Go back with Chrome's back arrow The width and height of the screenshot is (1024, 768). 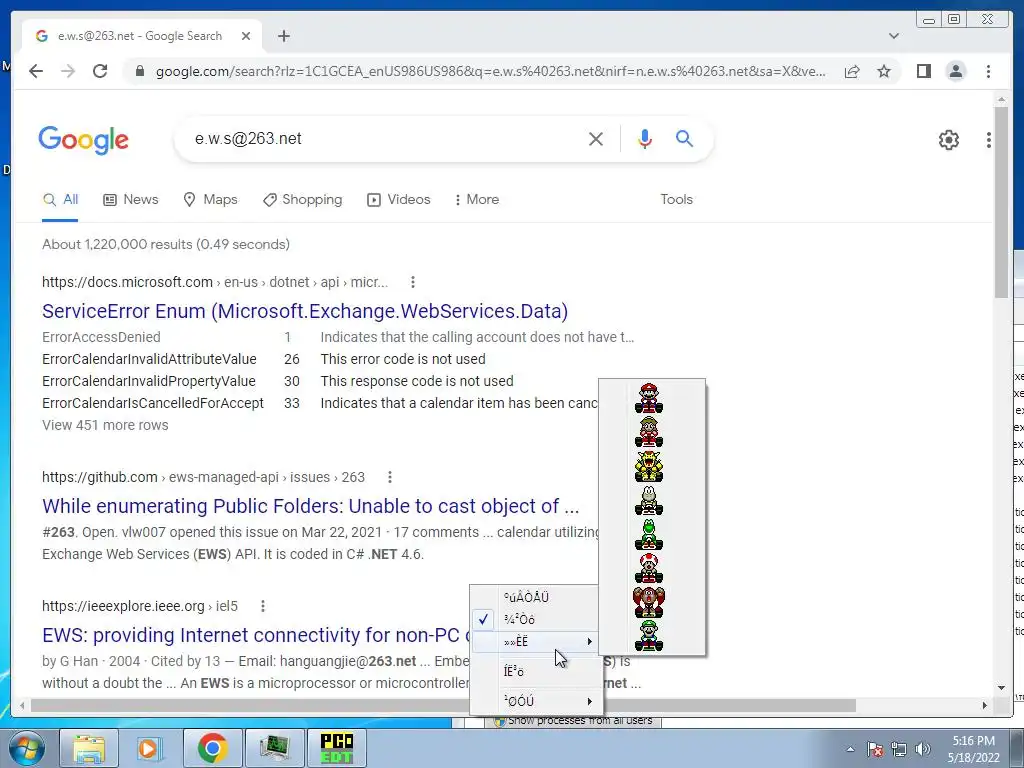[36, 71]
